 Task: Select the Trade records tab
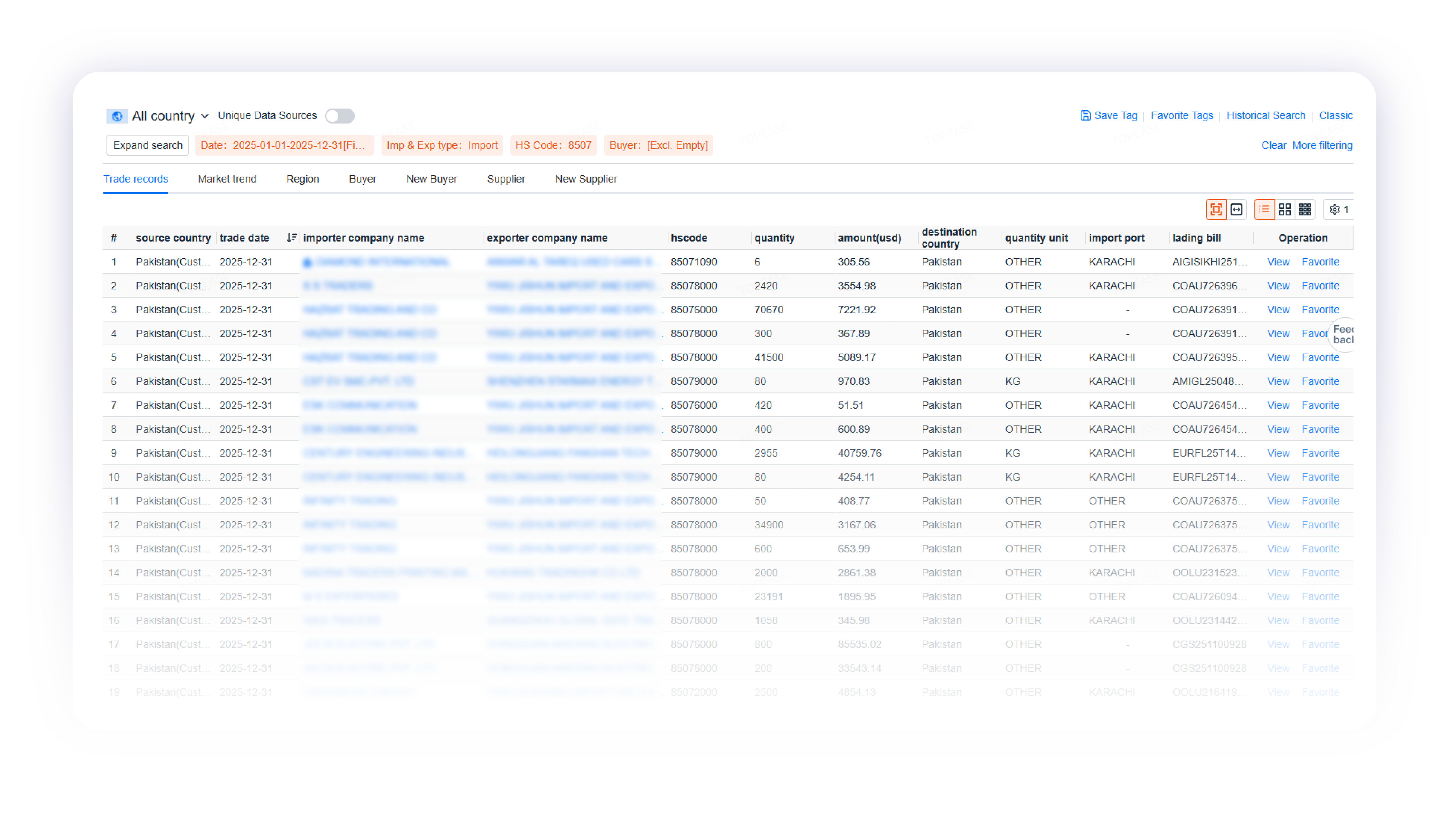point(136,179)
